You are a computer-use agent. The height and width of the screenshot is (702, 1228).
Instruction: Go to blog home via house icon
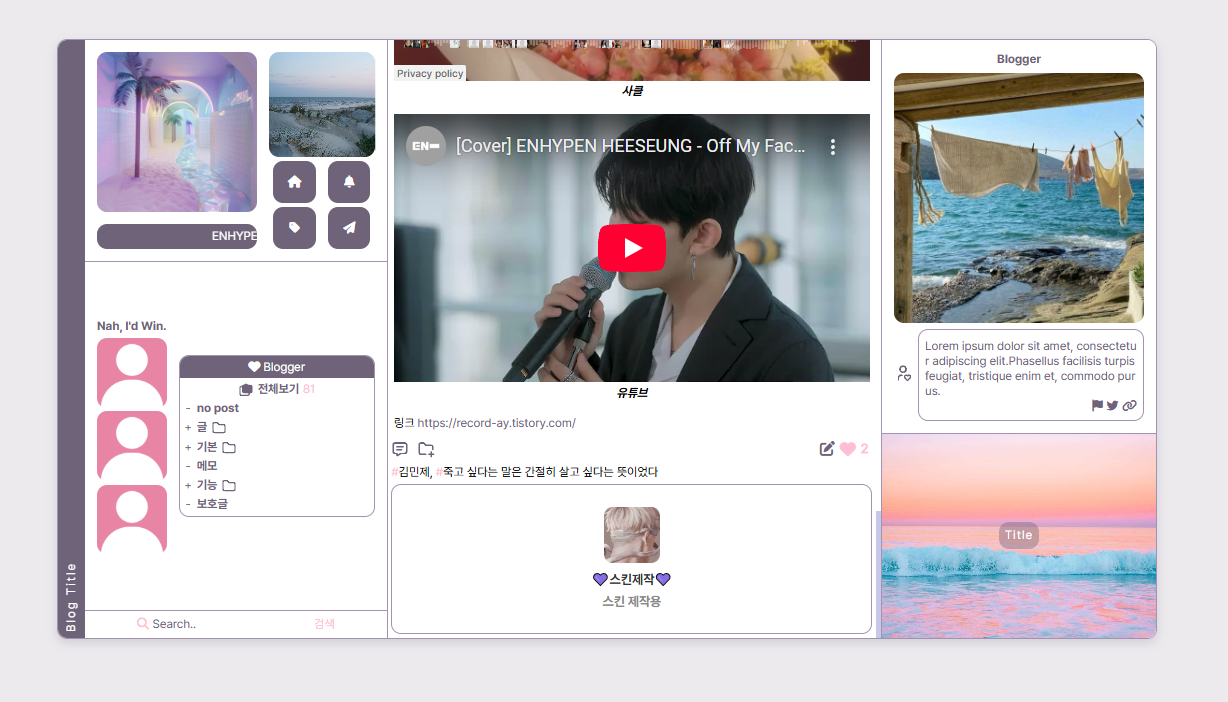294,182
